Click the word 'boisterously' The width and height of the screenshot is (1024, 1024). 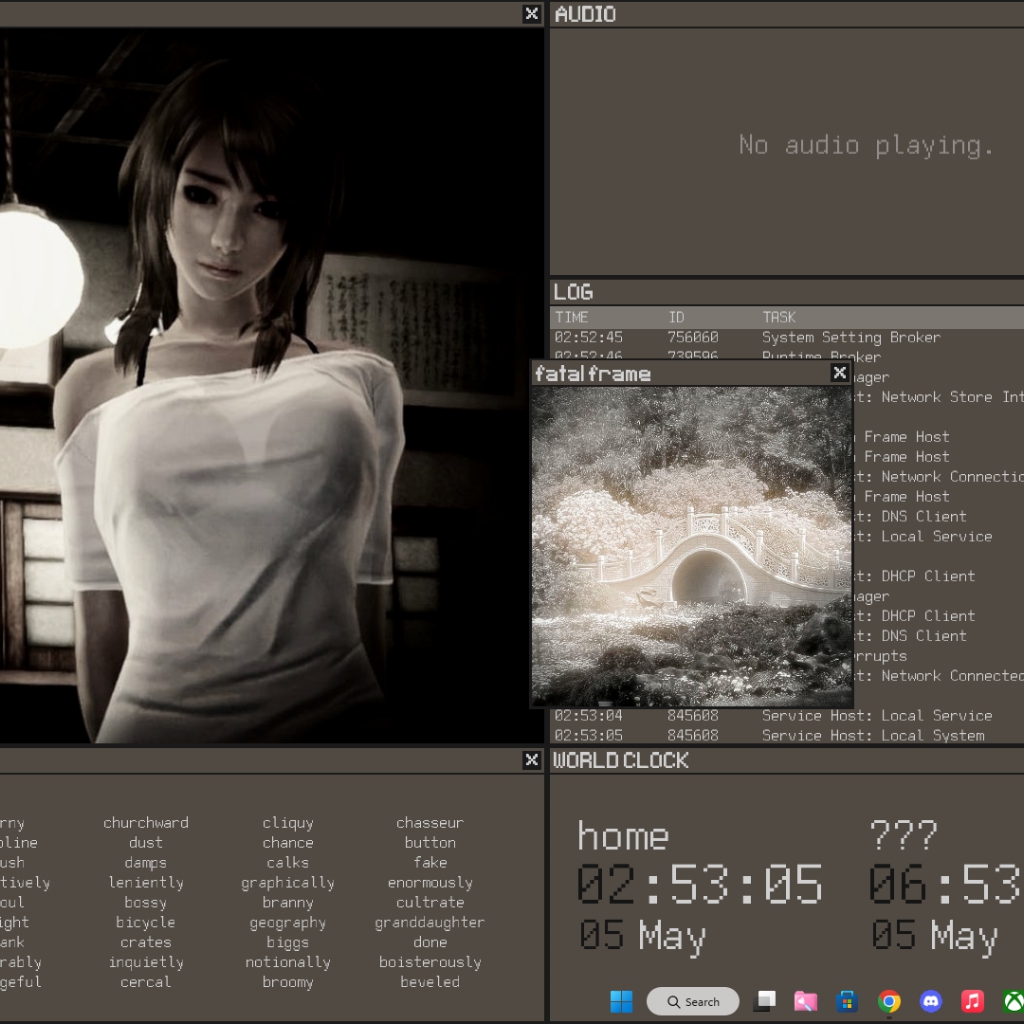pos(430,962)
